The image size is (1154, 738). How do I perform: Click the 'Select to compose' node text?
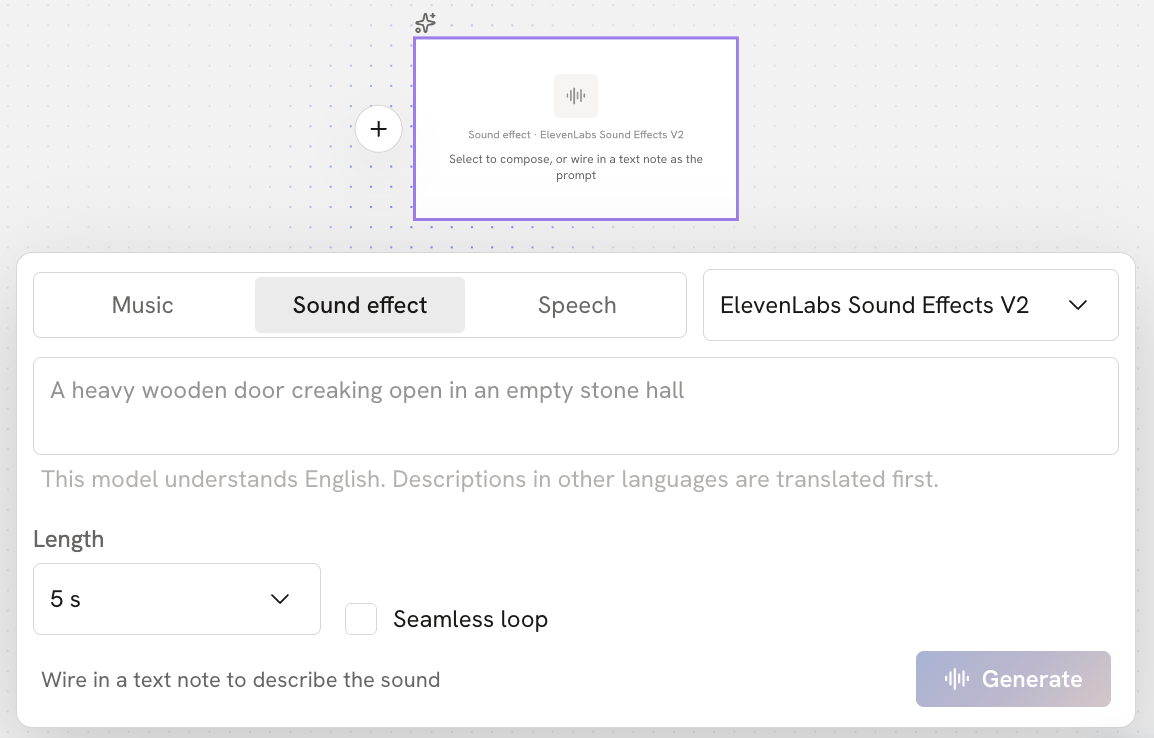click(x=576, y=167)
